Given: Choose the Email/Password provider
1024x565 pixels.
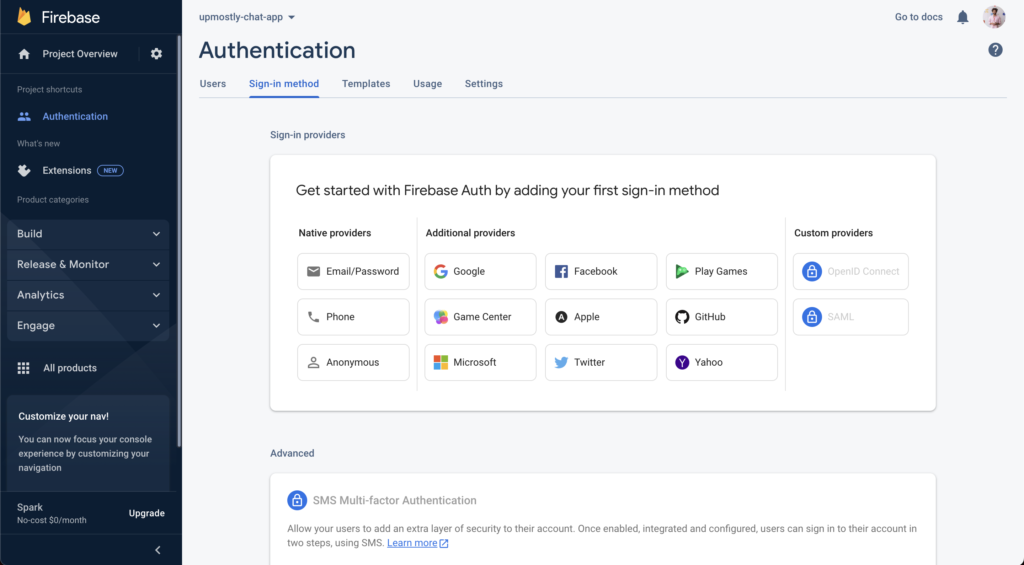Looking at the screenshot, I should 353,271.
